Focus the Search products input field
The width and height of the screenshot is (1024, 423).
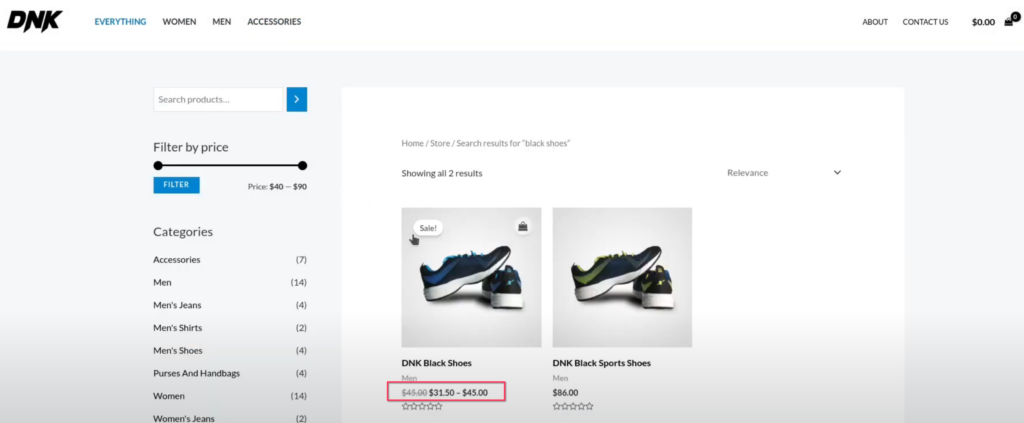pyautogui.click(x=219, y=99)
